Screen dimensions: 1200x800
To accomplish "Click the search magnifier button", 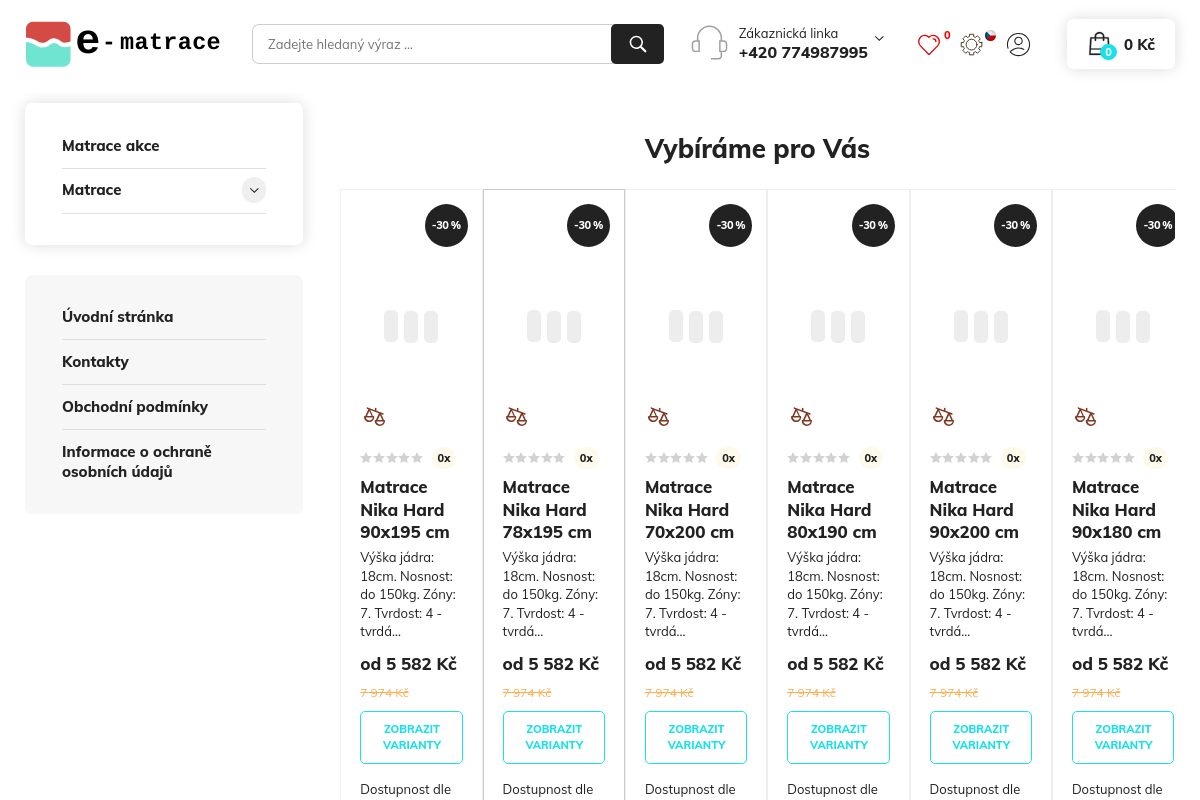I will coord(637,44).
